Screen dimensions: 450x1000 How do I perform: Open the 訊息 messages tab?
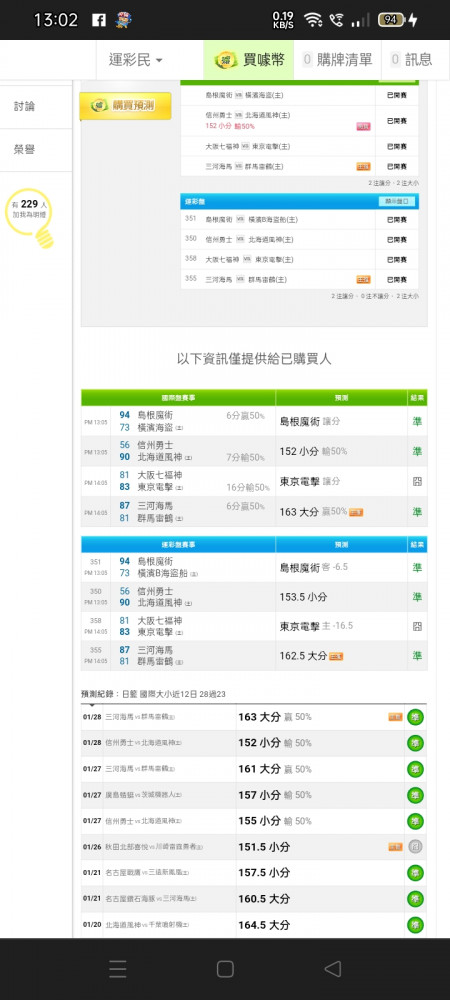click(412, 60)
